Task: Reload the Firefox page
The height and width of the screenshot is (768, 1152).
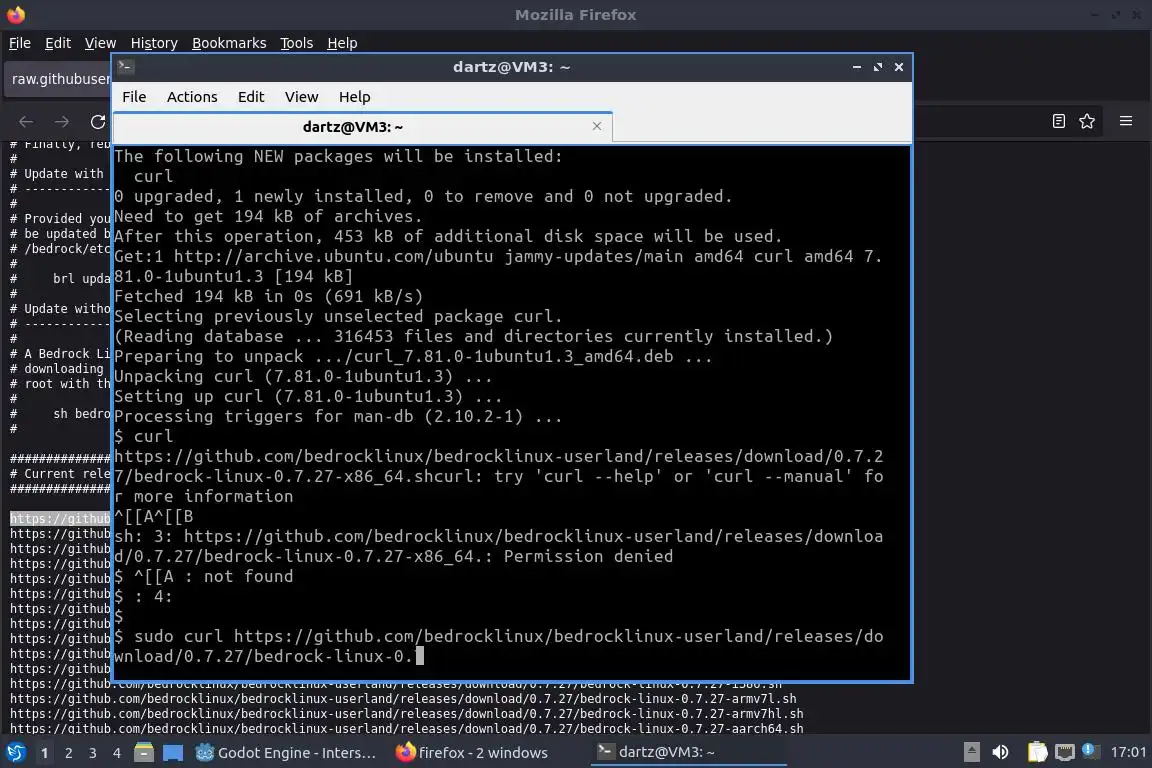Action: tap(98, 121)
